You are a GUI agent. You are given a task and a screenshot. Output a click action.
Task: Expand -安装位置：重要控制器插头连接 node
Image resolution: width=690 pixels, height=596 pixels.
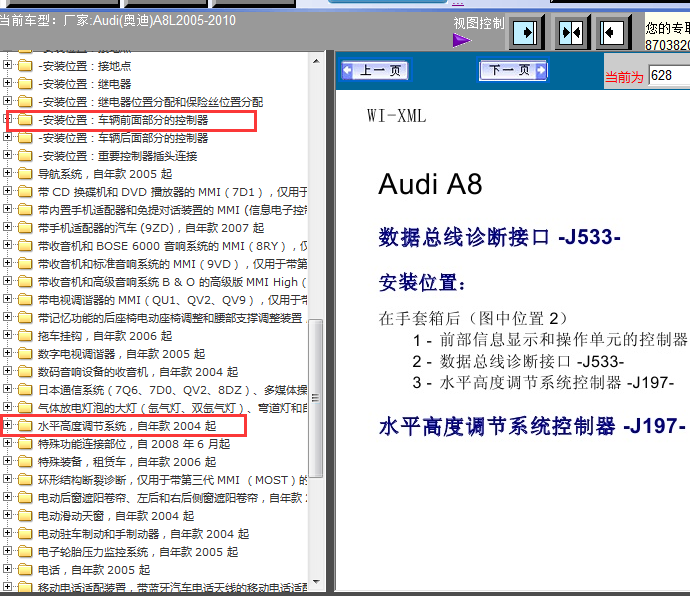7,155
